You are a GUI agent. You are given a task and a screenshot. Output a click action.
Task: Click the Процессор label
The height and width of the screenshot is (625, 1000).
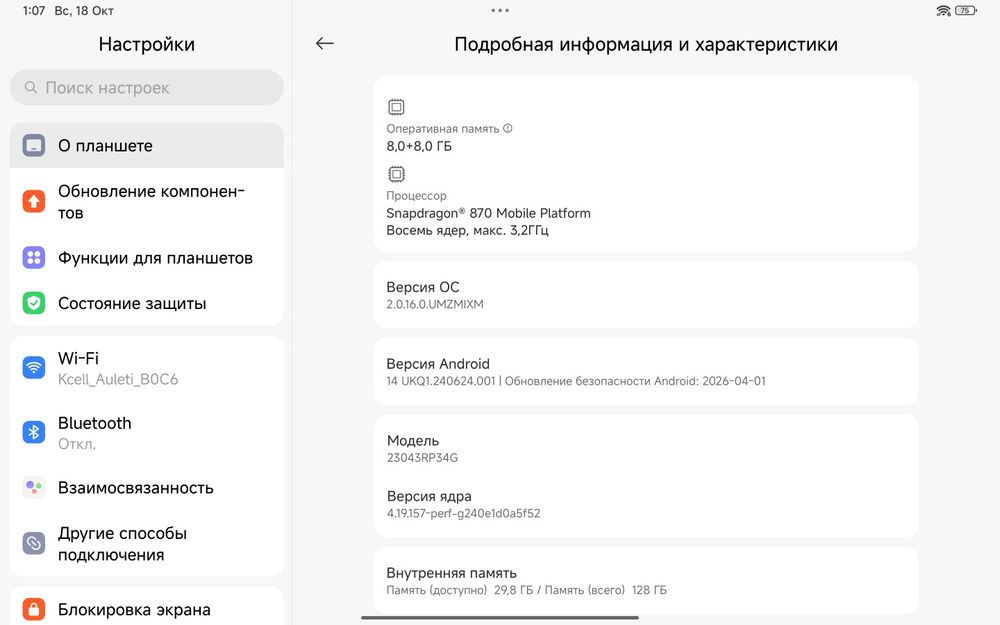pyautogui.click(x=416, y=196)
